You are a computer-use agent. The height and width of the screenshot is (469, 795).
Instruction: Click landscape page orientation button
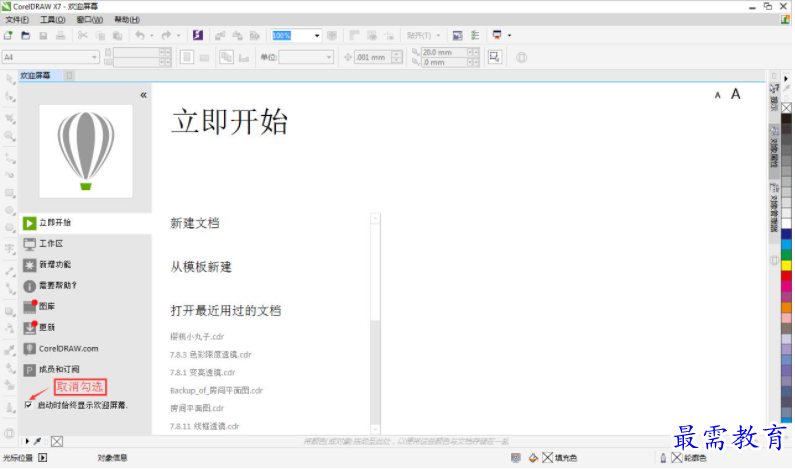click(x=204, y=58)
